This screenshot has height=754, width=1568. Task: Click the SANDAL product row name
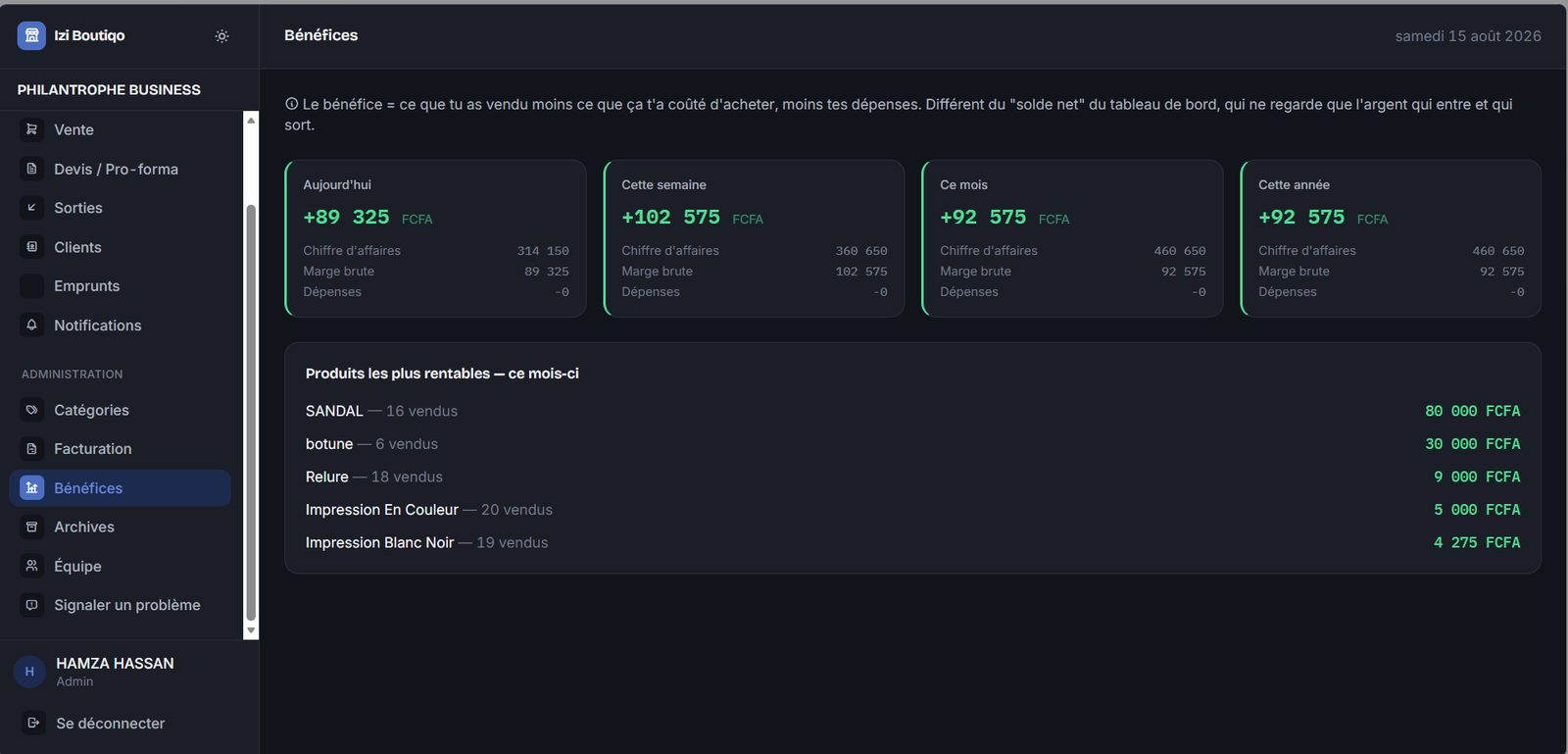pyautogui.click(x=334, y=411)
